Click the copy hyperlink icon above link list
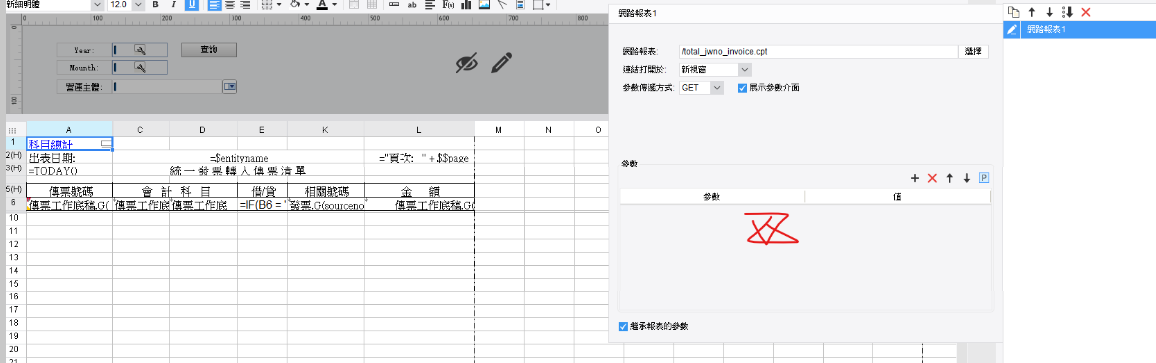 1013,12
